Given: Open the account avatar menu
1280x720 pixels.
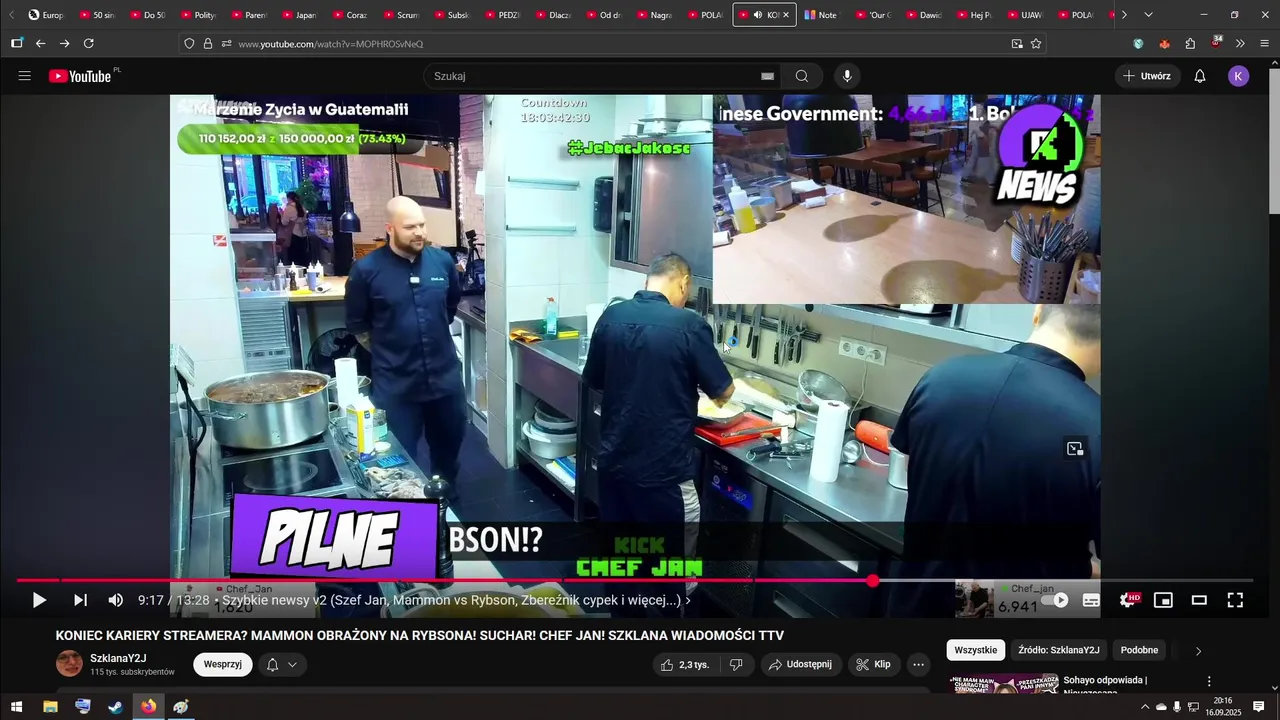Looking at the screenshot, I should 1239,76.
